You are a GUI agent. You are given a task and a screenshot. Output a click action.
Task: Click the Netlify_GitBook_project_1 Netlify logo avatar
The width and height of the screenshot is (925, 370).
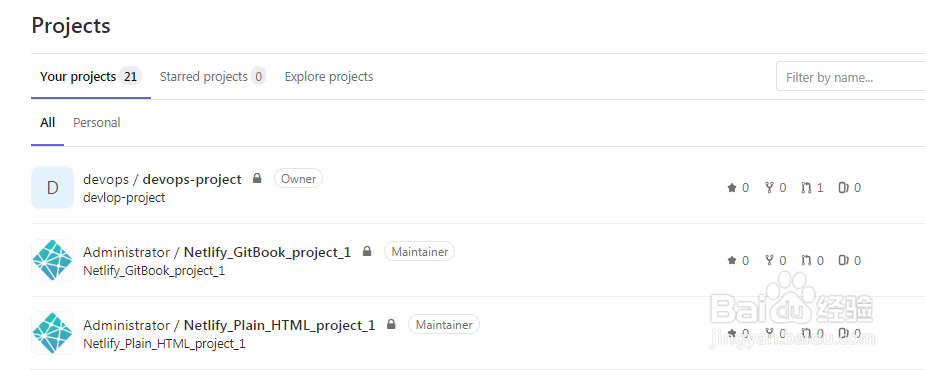53,260
